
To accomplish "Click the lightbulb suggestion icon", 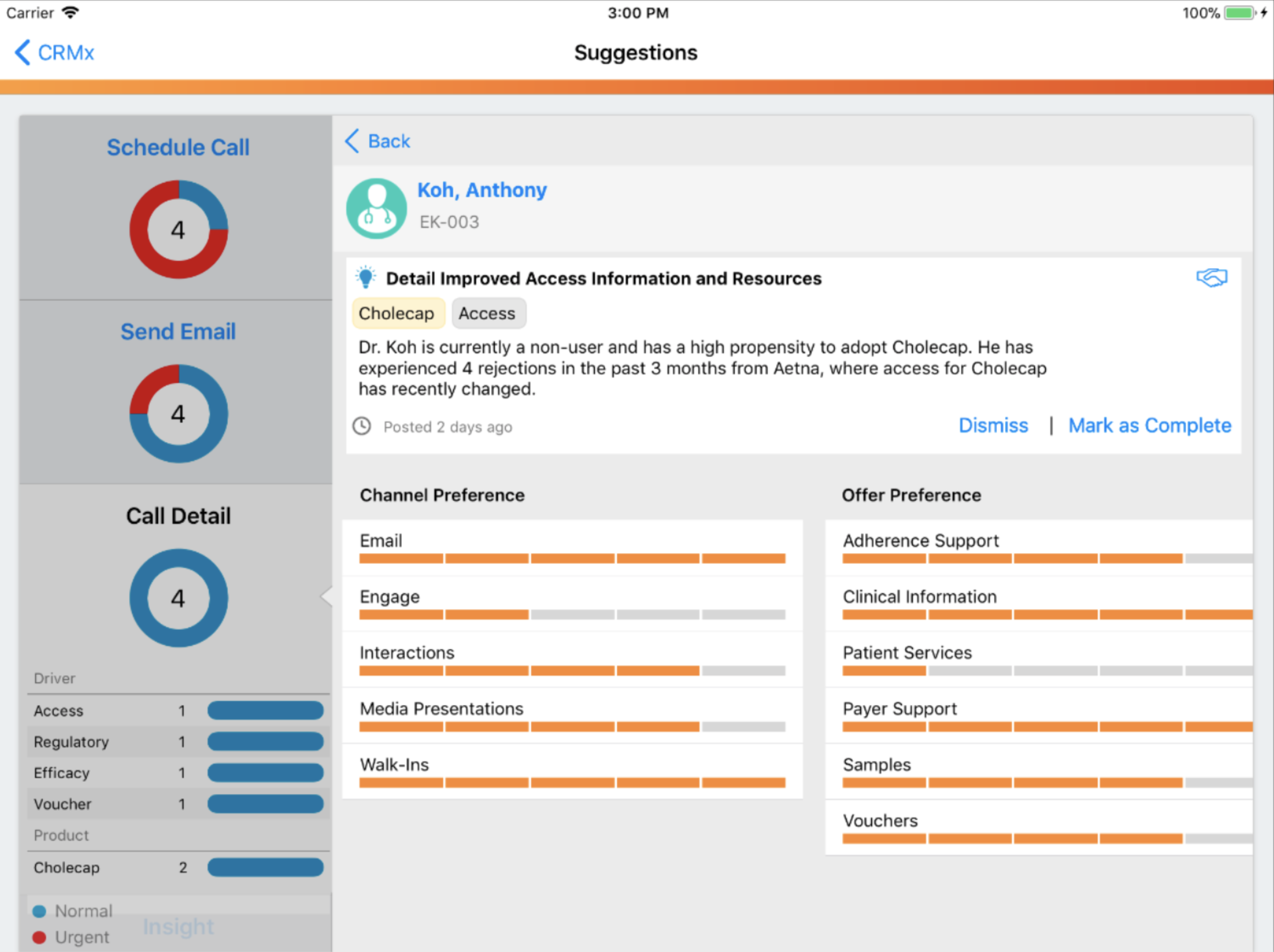I will point(365,278).
